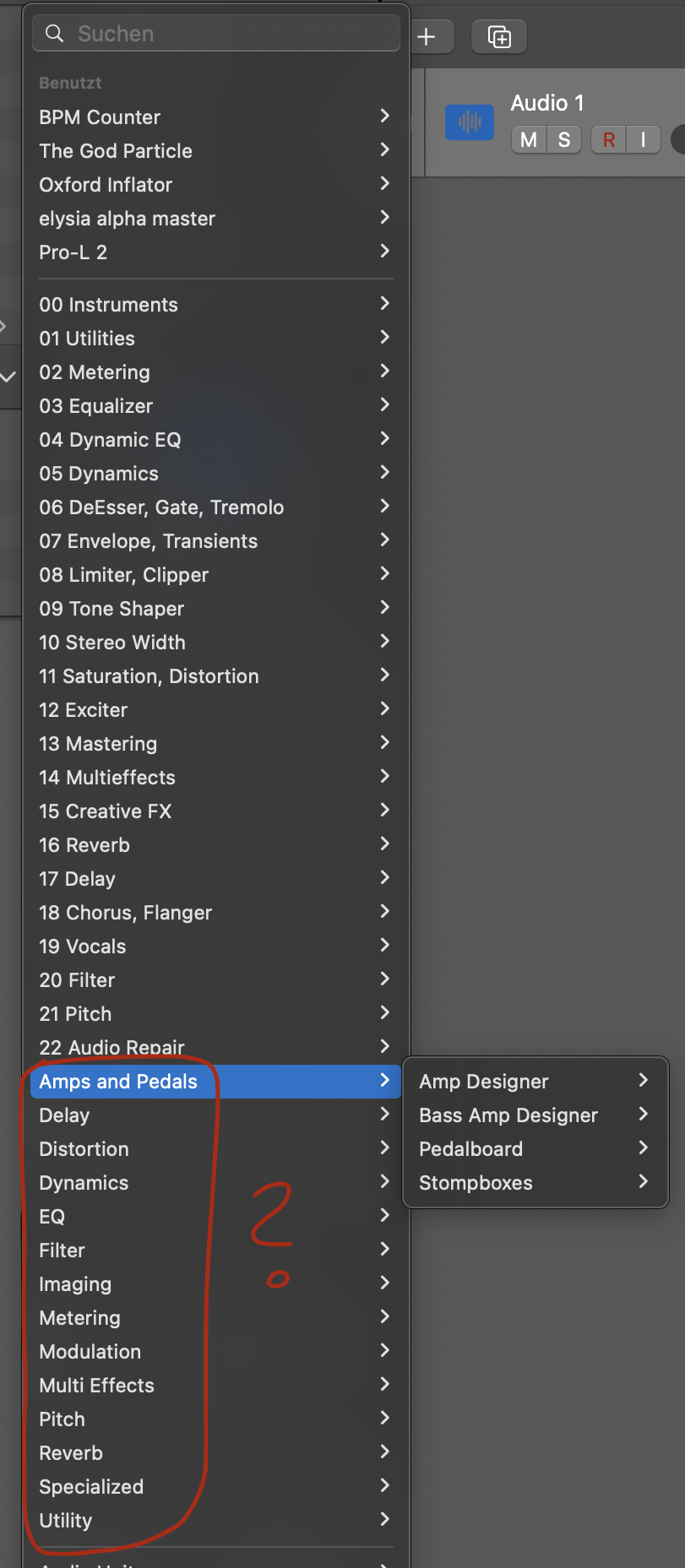Record-enable the Audio 1 track
Viewport: 685px width, 1568px height.
pos(608,139)
